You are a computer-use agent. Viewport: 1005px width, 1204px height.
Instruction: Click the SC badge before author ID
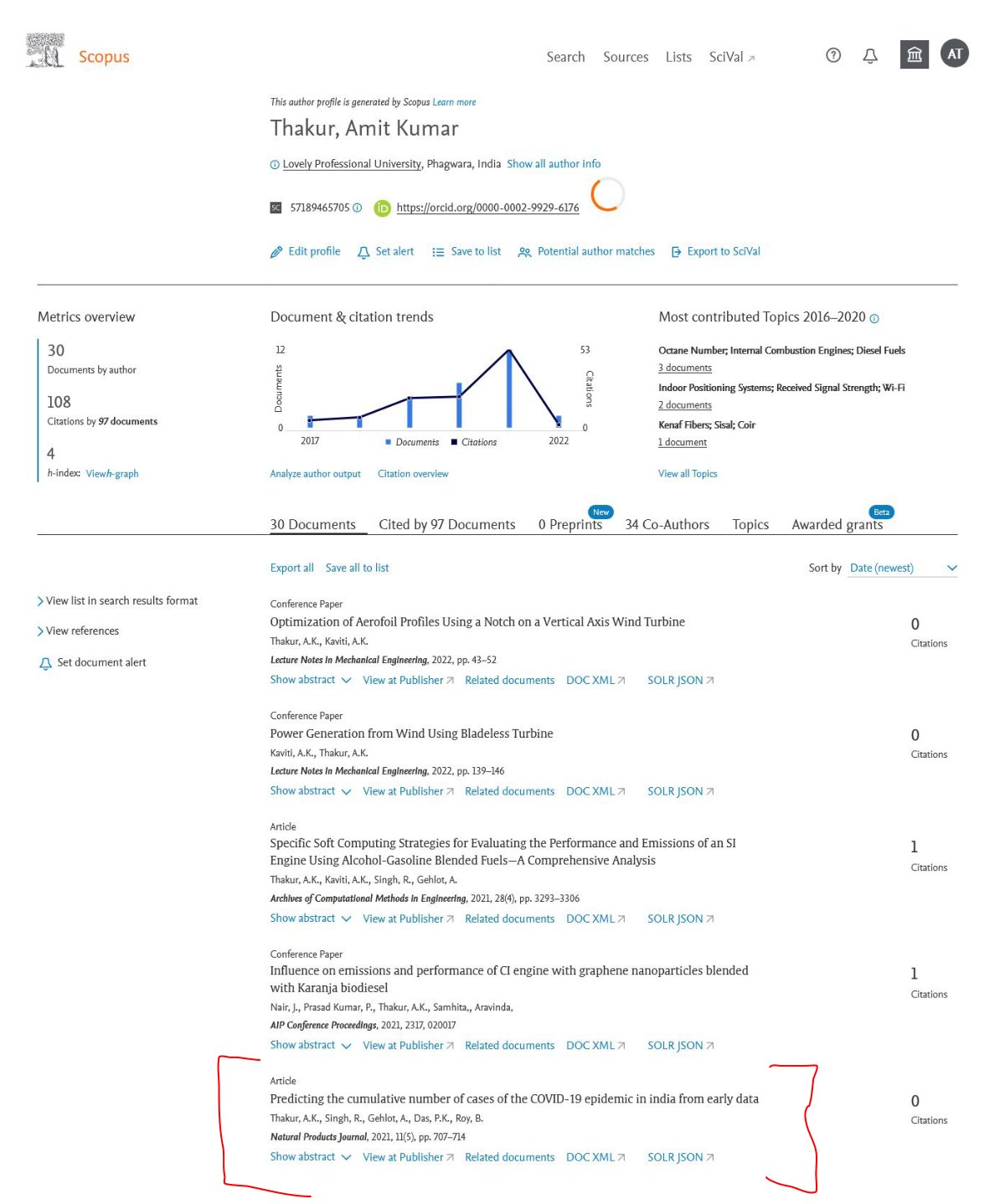(276, 208)
